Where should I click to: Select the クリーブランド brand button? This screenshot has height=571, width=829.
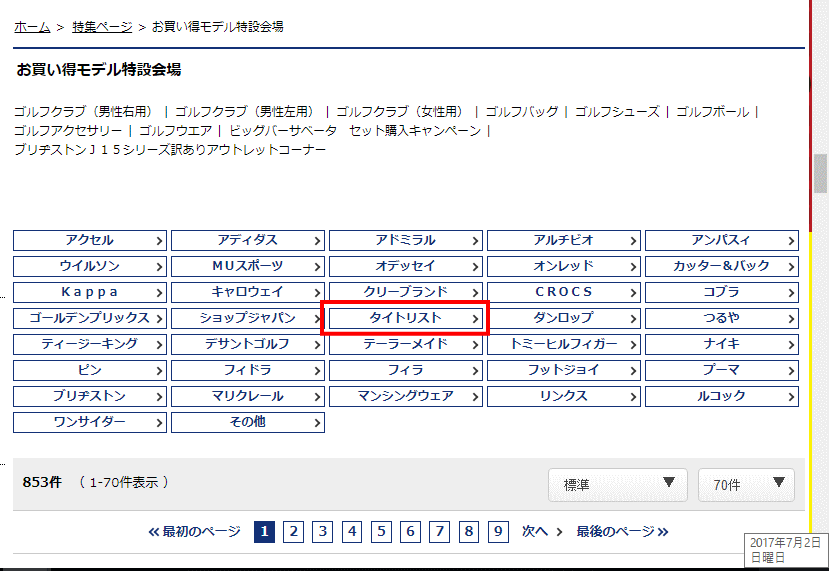pos(406,292)
